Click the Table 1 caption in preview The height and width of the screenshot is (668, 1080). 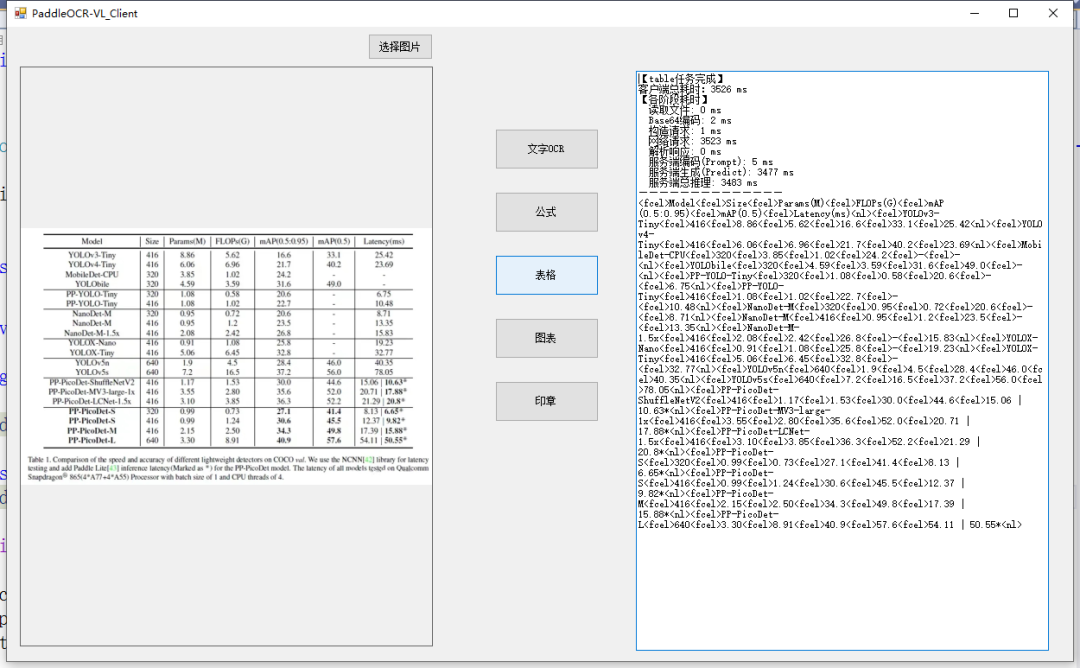[x=228, y=468]
